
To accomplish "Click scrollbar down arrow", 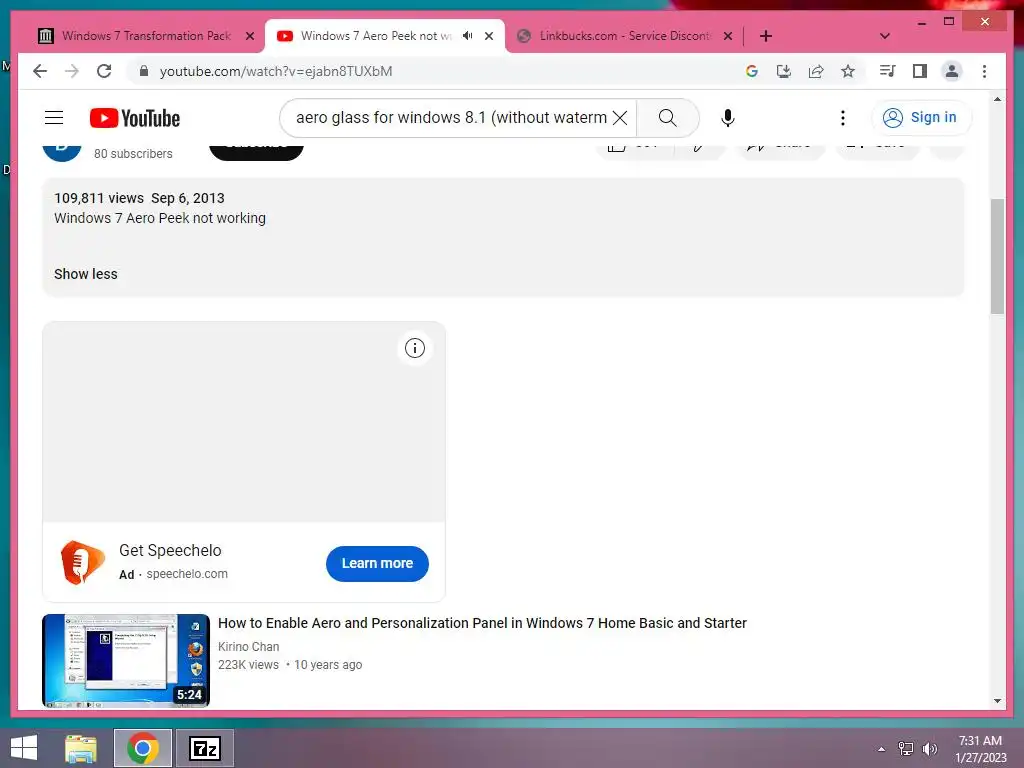I will 997,701.
